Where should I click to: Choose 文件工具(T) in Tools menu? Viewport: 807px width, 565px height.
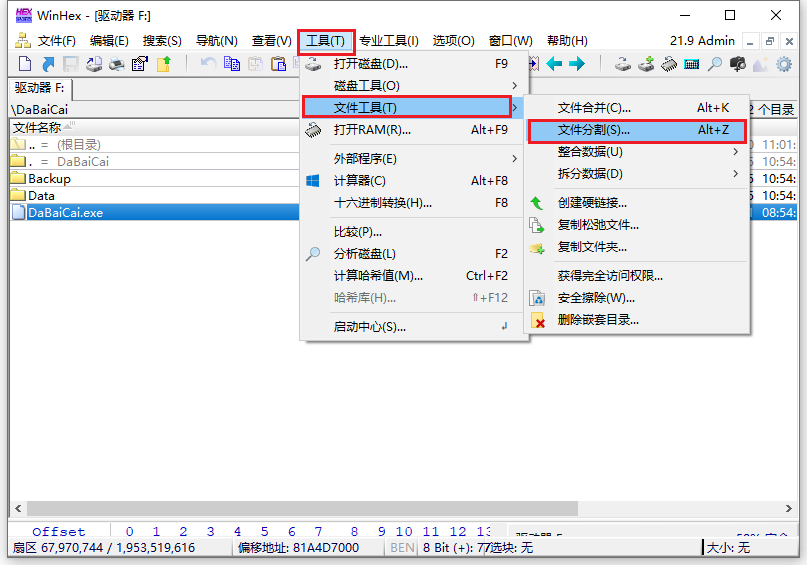click(410, 108)
